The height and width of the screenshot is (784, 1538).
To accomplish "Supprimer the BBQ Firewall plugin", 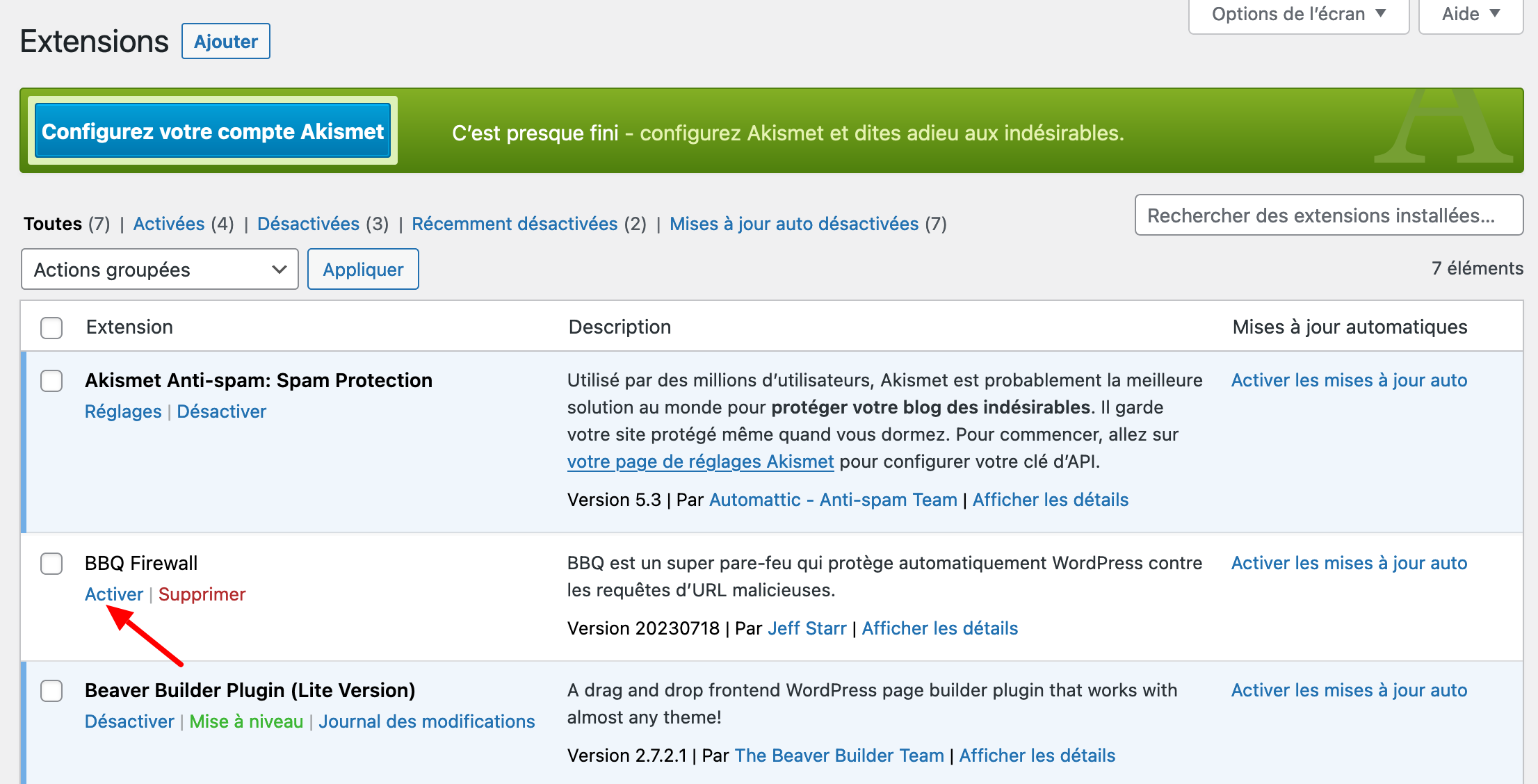I will [x=202, y=594].
